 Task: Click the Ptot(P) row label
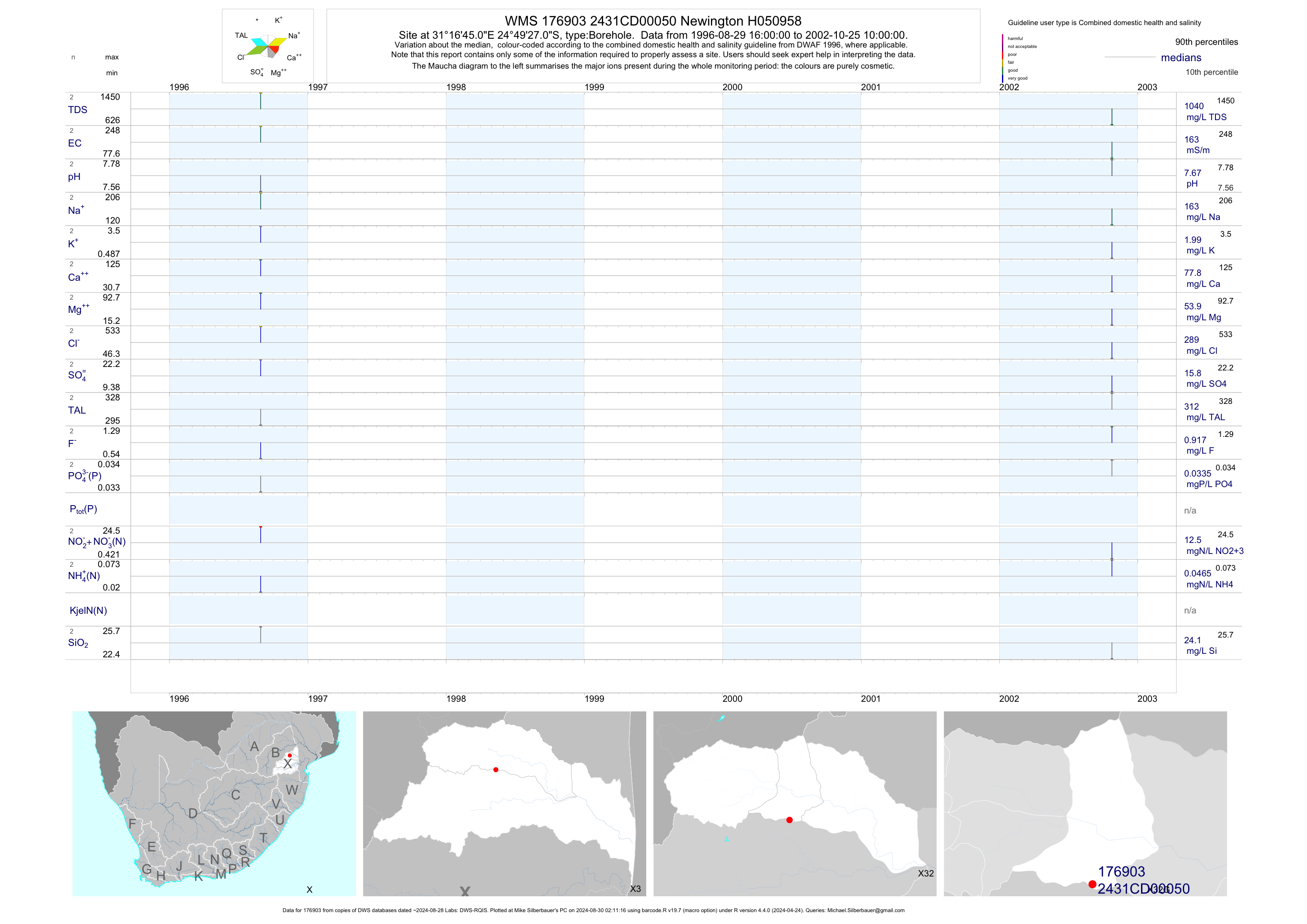click(x=83, y=509)
